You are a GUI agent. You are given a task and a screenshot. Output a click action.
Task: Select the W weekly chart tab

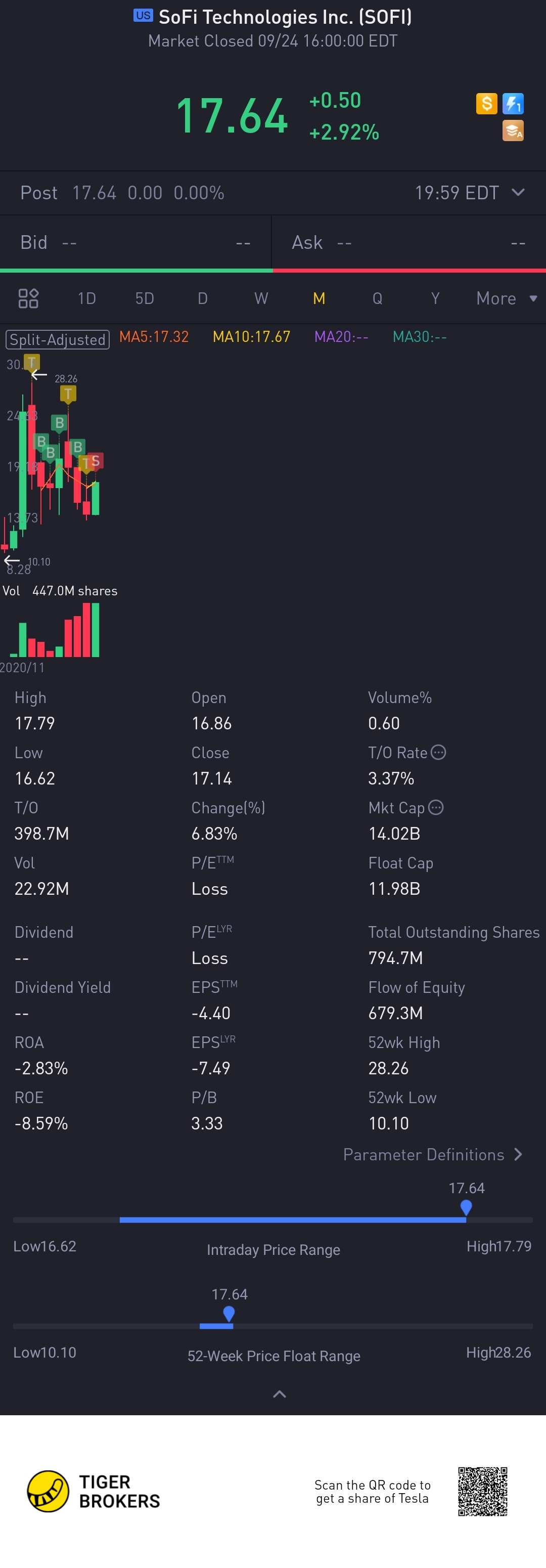261,298
